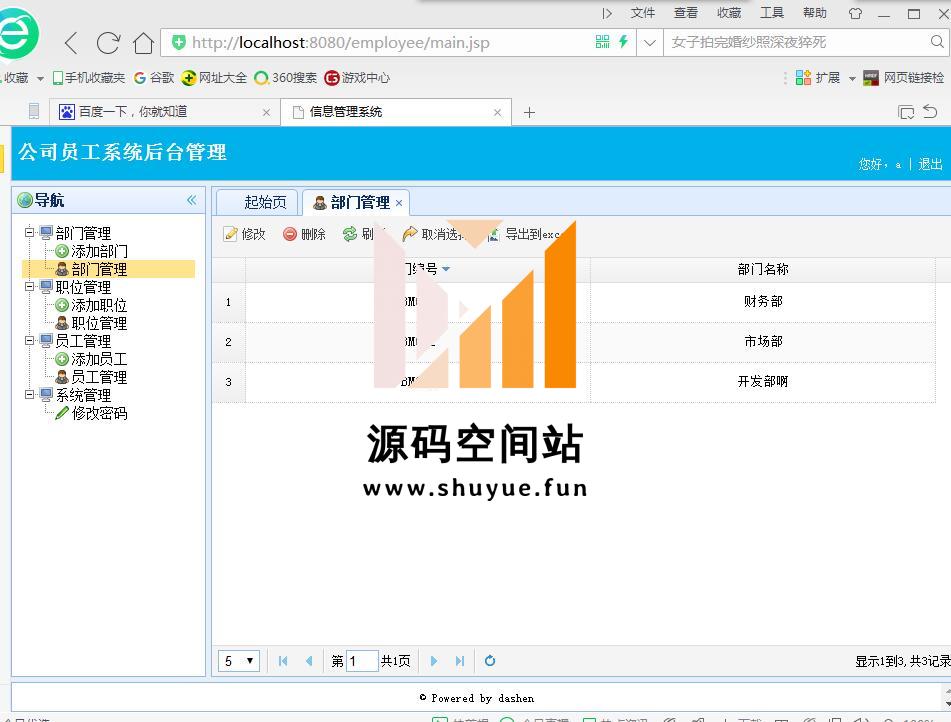Go to the previous page of results
This screenshot has height=722, width=951.
pos(309,661)
